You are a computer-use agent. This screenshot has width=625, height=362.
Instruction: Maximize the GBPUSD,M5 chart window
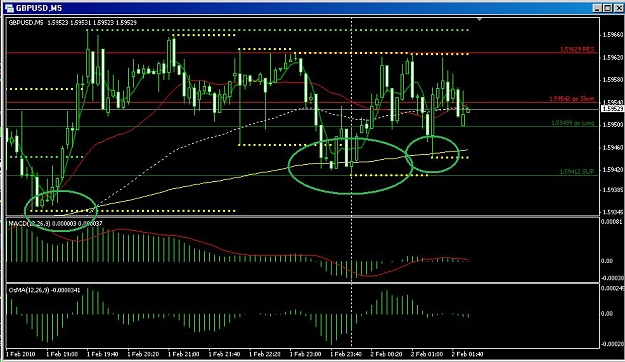click(607, 8)
